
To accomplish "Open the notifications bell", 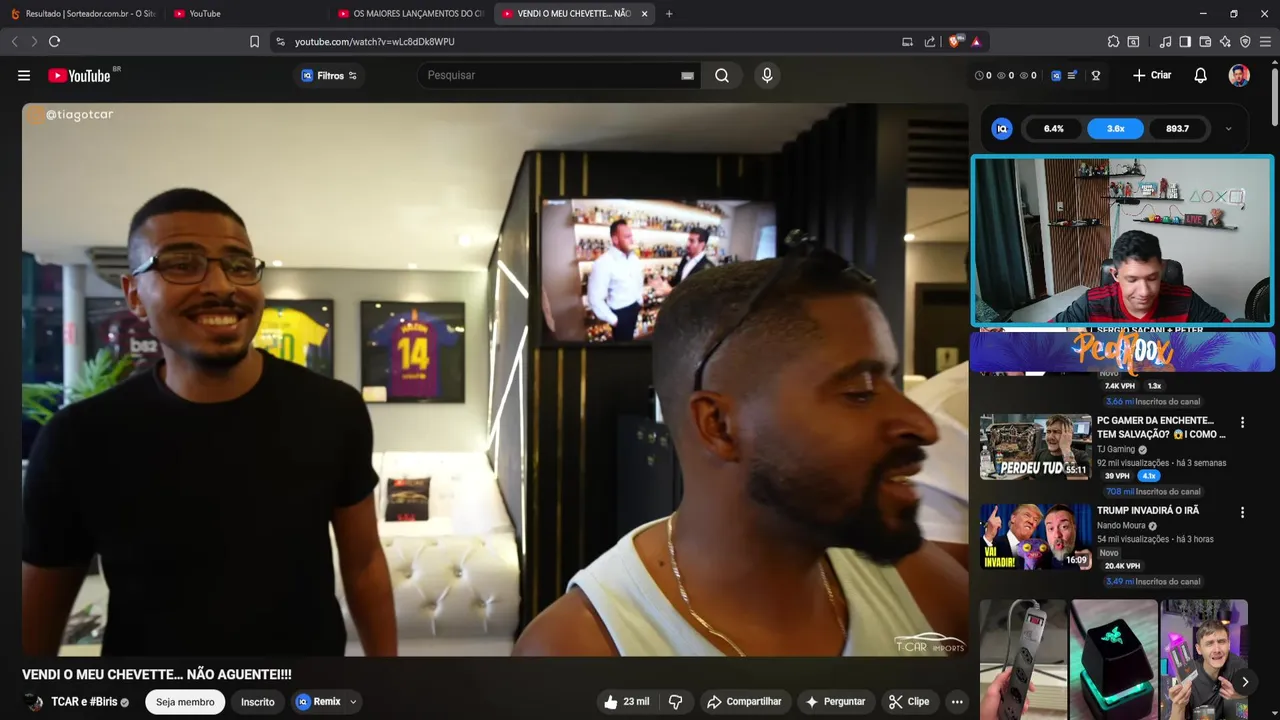I will (1201, 75).
